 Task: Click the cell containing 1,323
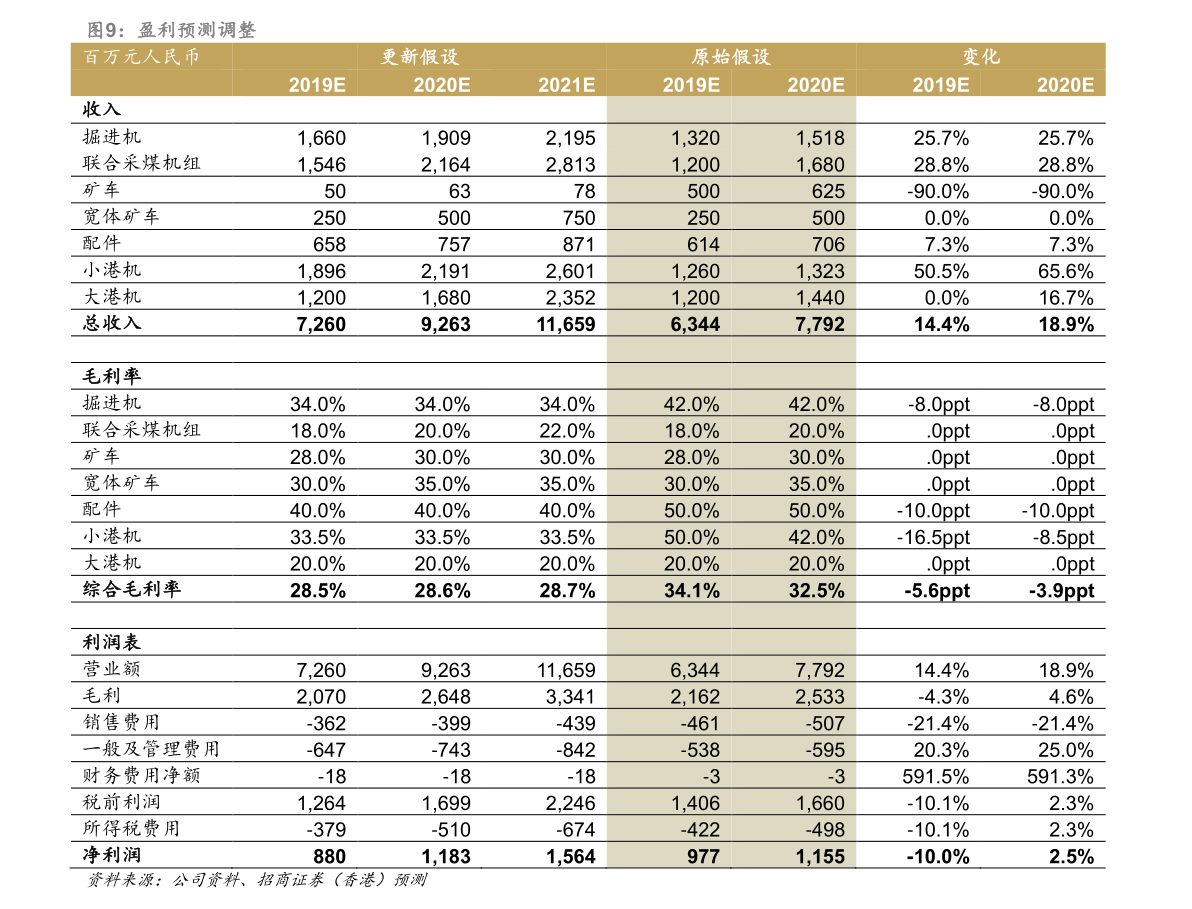pos(820,271)
